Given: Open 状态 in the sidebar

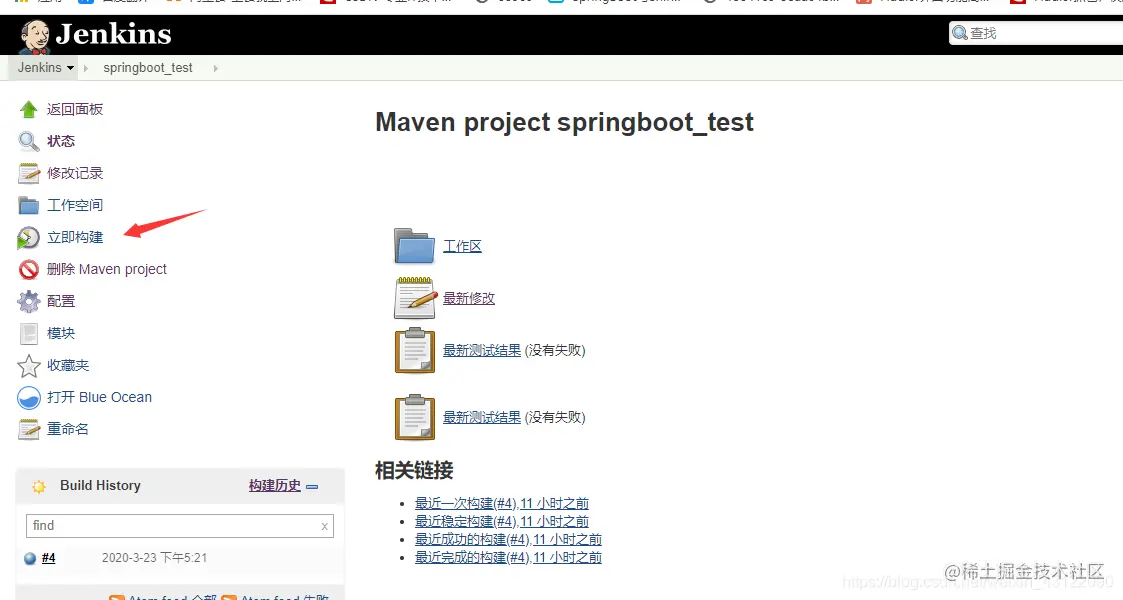Looking at the screenshot, I should 61,141.
